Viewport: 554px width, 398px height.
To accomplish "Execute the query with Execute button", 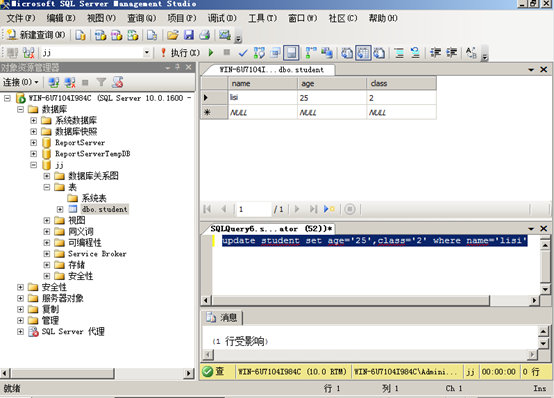I will tap(180, 53).
